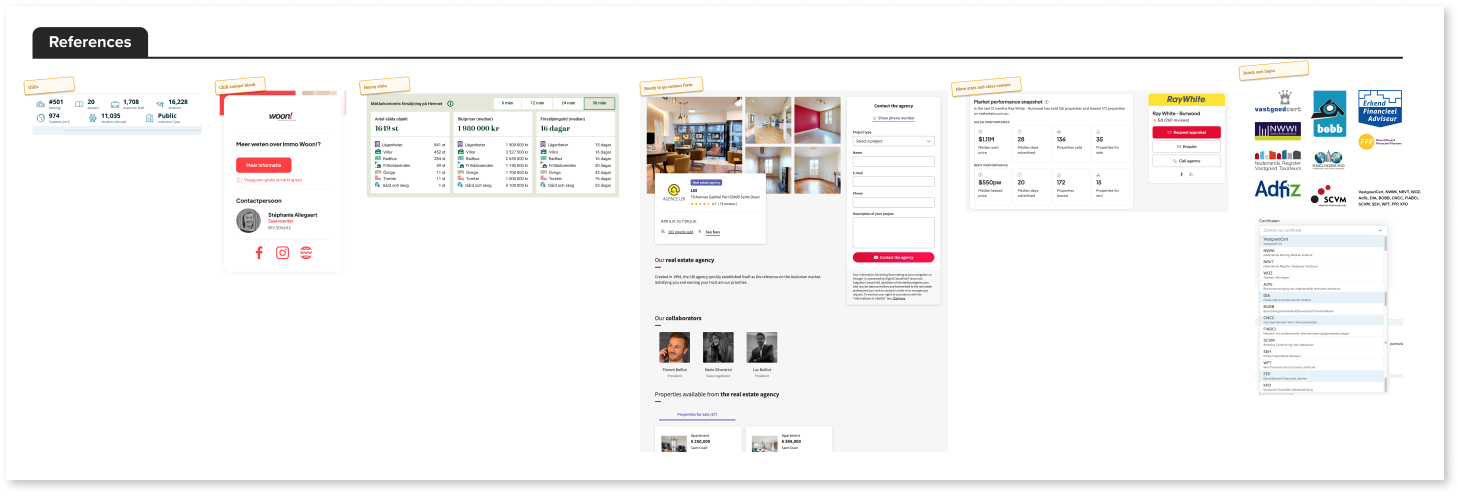1458x494 pixels.
Task: Click the Request appraisal button
Action: 1187,132
